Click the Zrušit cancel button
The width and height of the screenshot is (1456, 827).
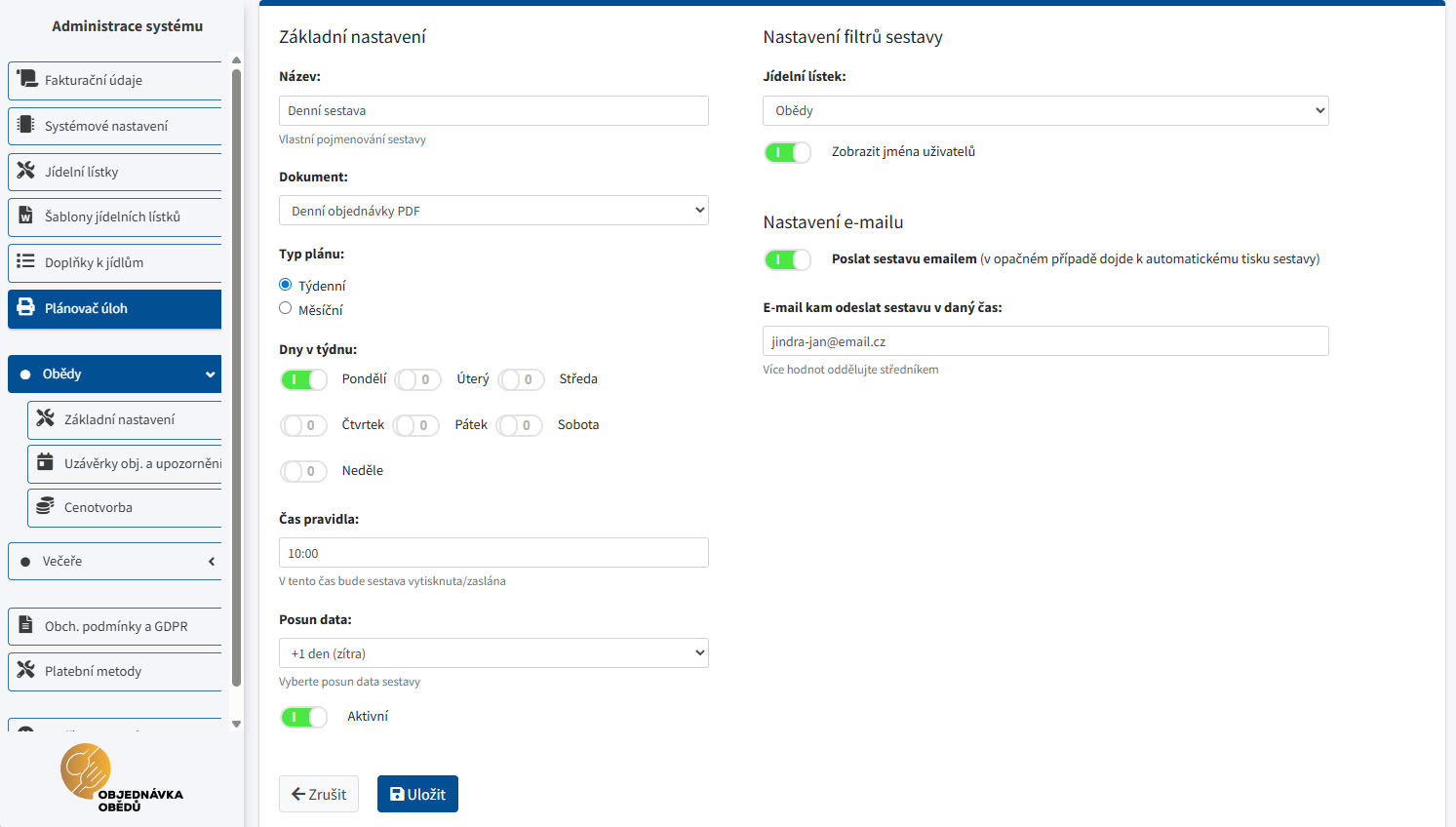(319, 794)
